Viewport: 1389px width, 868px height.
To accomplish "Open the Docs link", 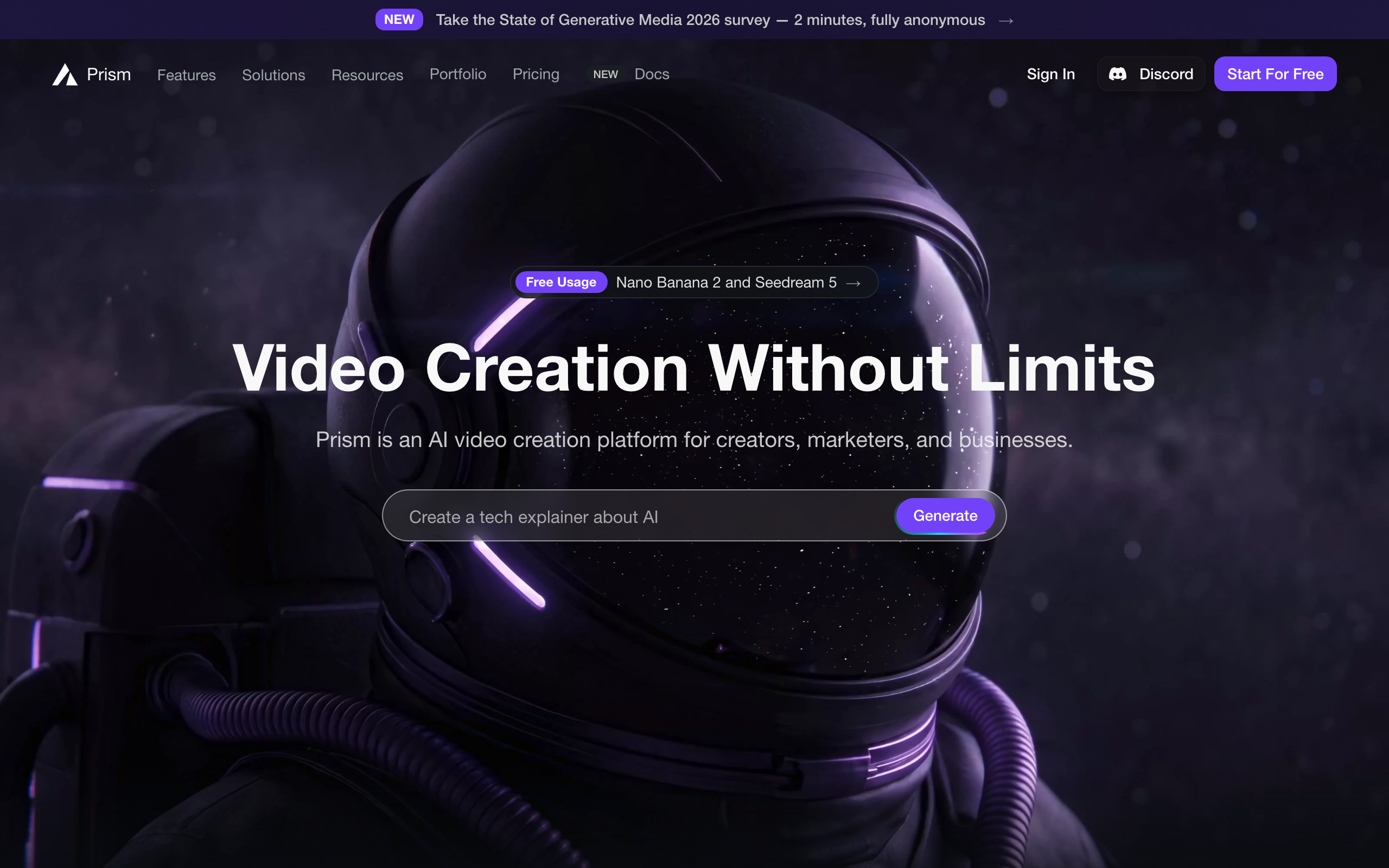I will click(x=652, y=74).
